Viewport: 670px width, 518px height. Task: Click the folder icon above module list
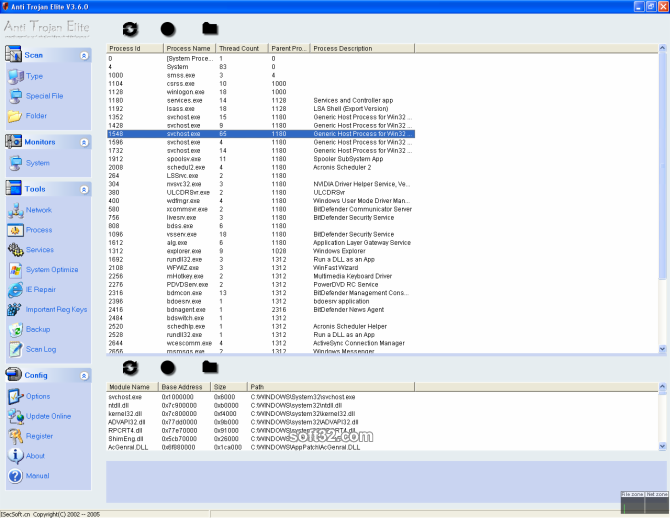(210, 367)
